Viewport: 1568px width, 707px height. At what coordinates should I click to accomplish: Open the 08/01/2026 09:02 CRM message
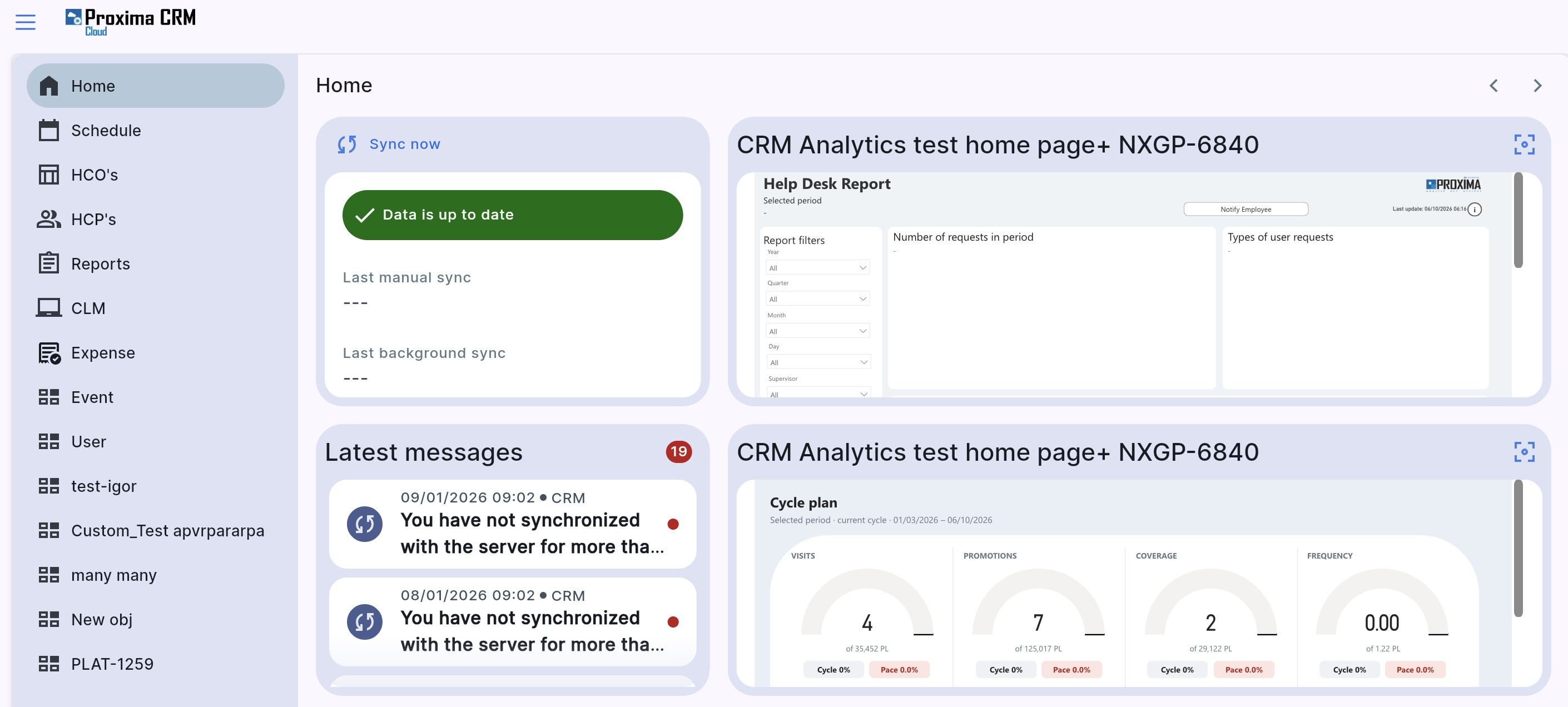tap(513, 622)
